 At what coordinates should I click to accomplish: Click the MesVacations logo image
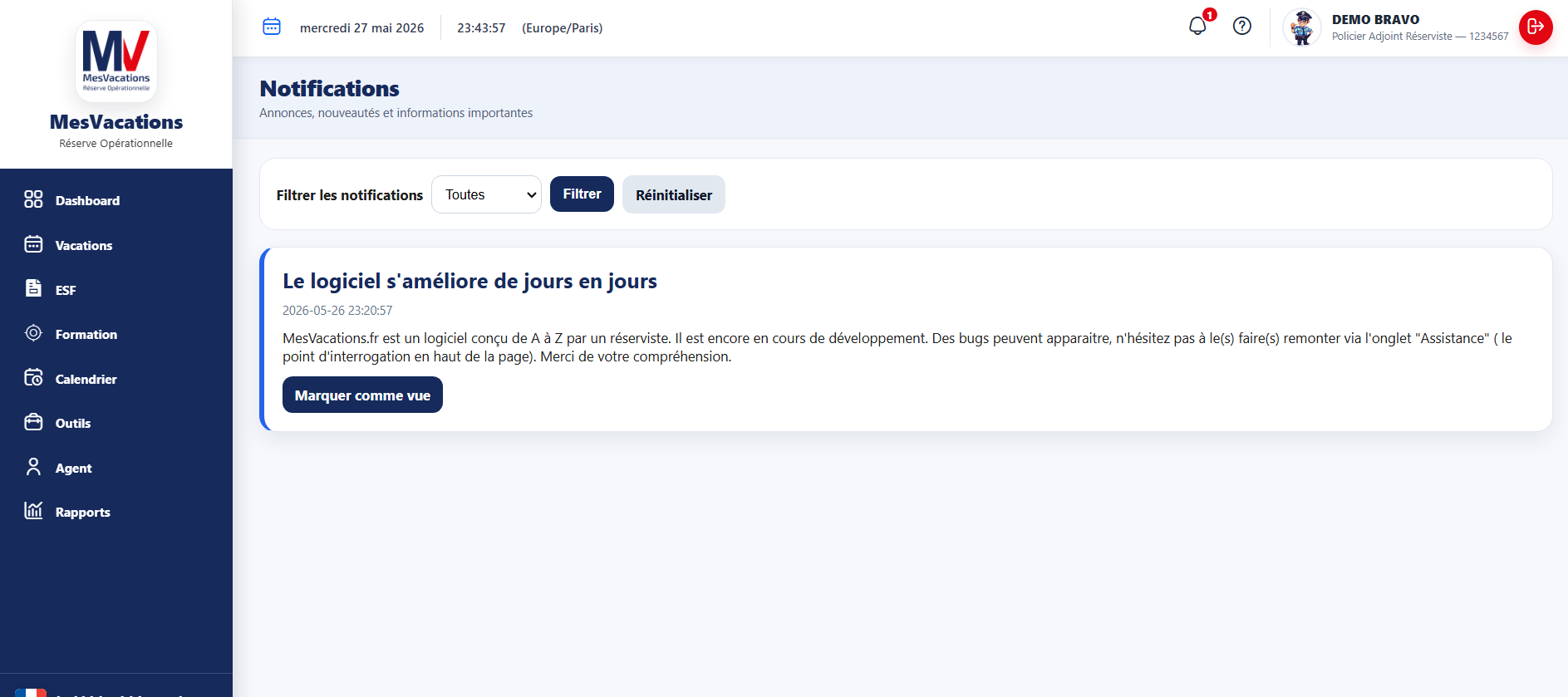[x=116, y=61]
